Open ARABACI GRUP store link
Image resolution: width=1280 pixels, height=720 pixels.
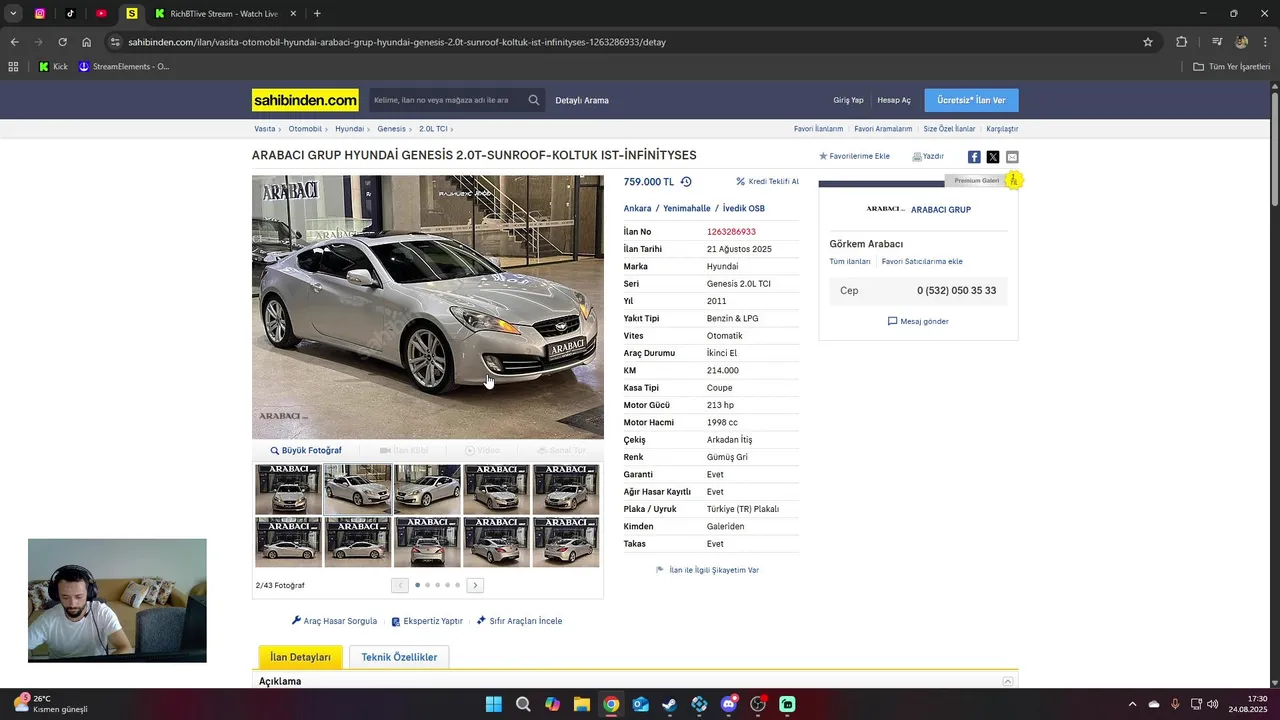tap(941, 210)
